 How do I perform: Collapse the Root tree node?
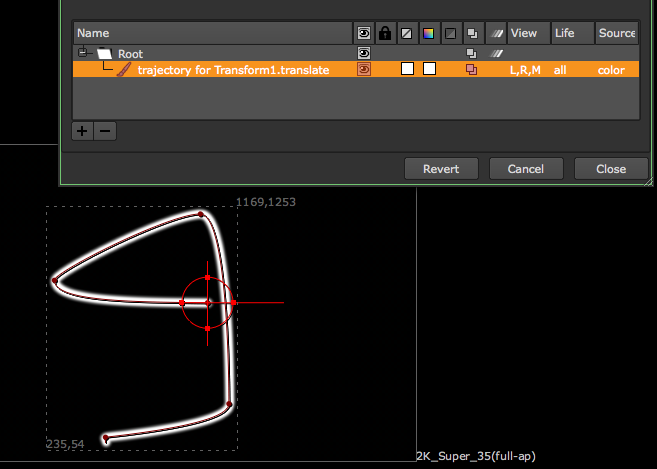(83, 53)
